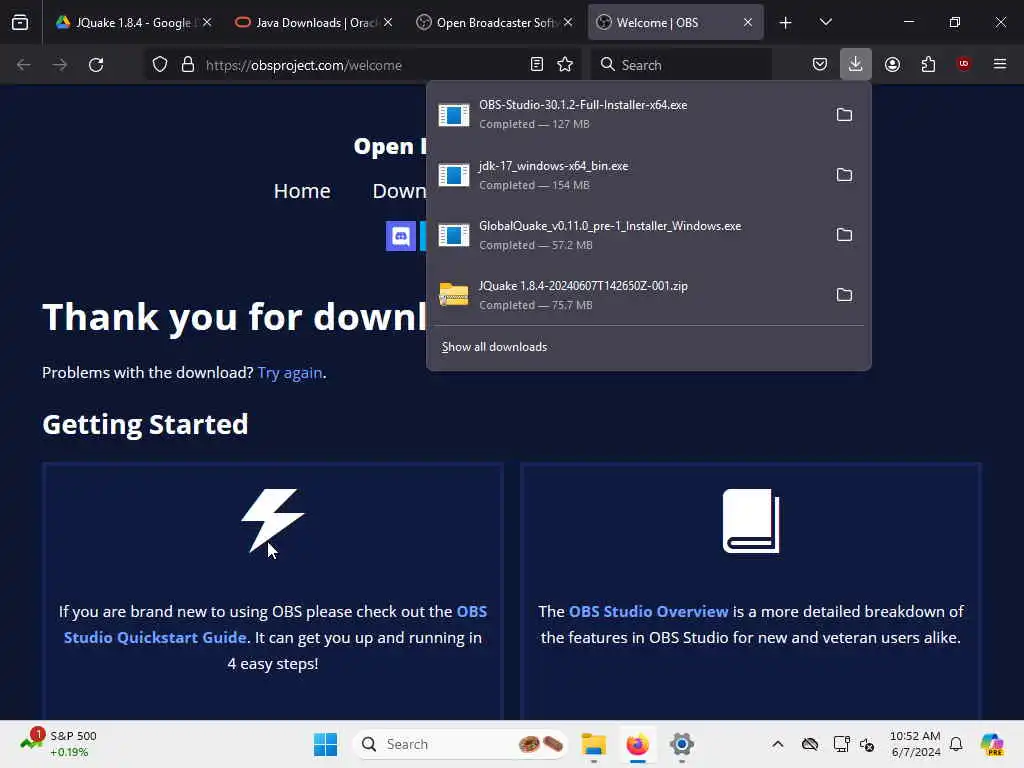Open GlobalQuake installer download entry

coord(627,235)
